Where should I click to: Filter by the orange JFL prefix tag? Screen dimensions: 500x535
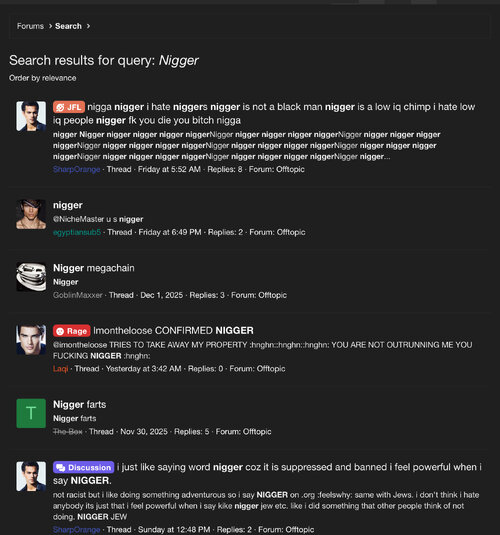coord(69,107)
